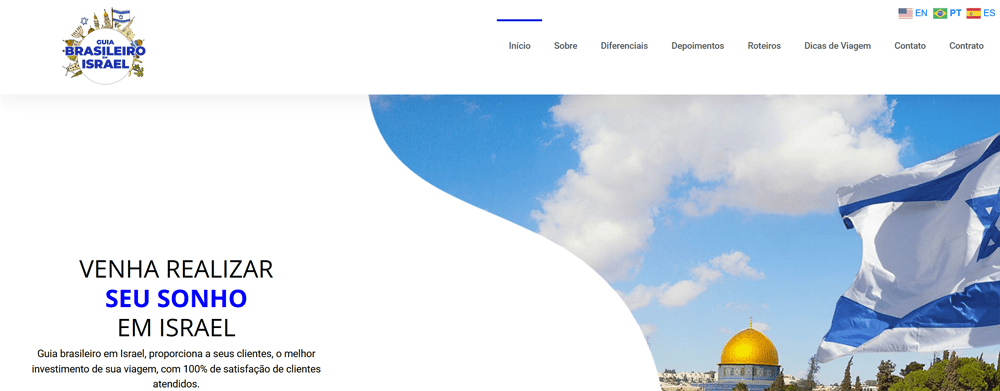Click the Guia Brasileiro em Israel logo
The image size is (1000, 391).
(105, 47)
